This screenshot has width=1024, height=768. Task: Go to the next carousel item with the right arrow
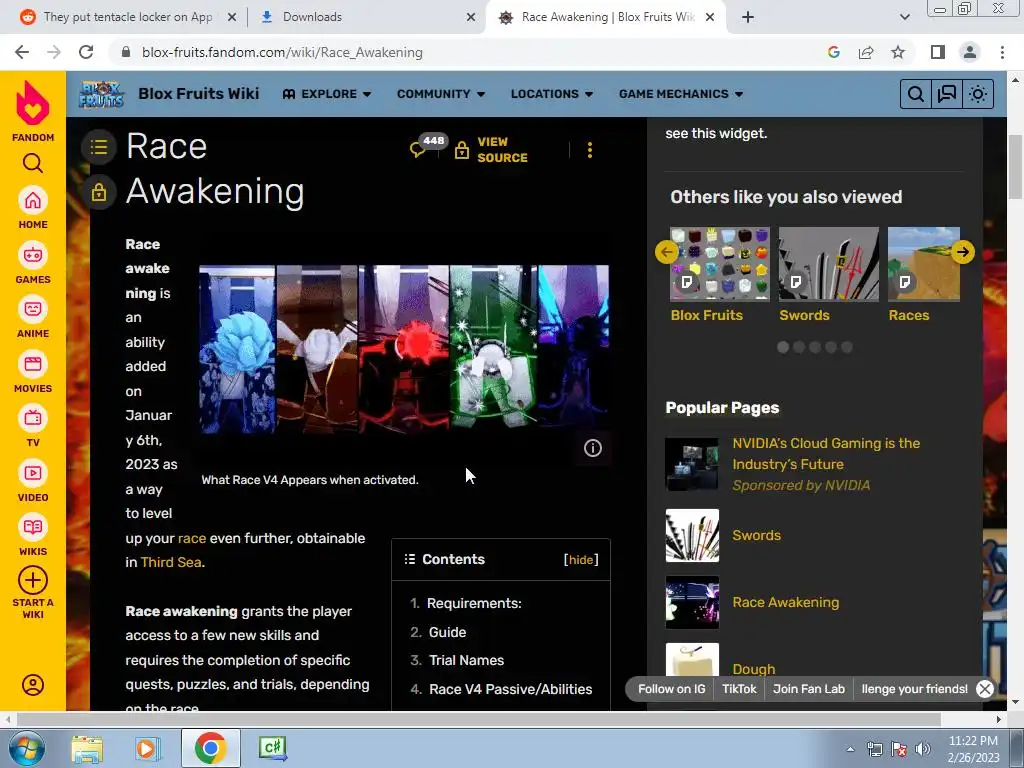point(963,252)
